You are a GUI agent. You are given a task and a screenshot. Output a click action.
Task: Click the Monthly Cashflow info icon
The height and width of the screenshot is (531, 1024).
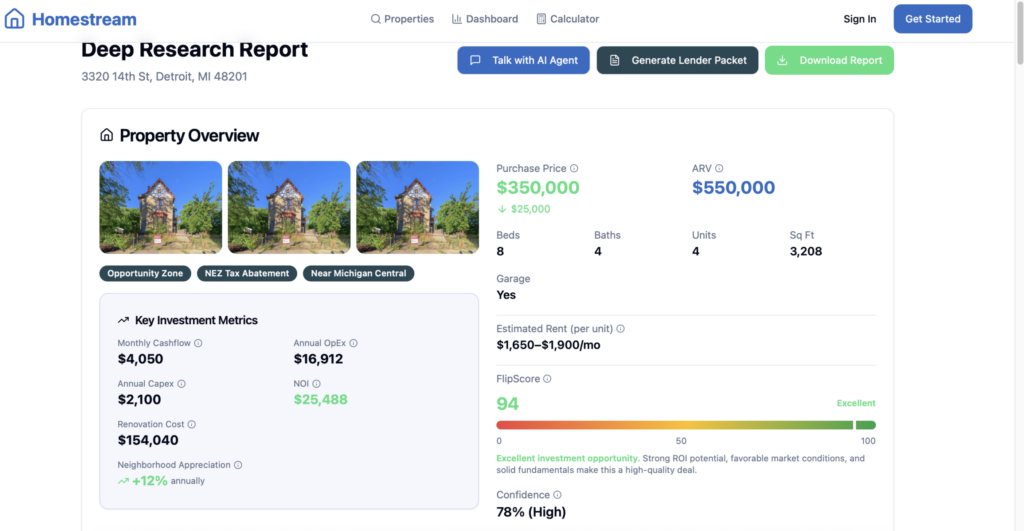pos(198,343)
